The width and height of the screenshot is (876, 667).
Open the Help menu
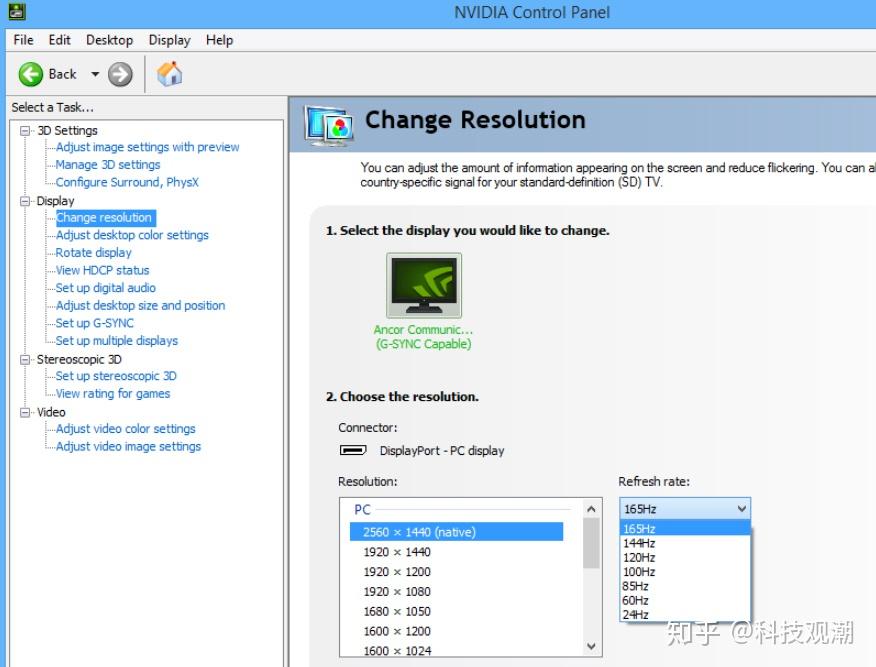(220, 40)
